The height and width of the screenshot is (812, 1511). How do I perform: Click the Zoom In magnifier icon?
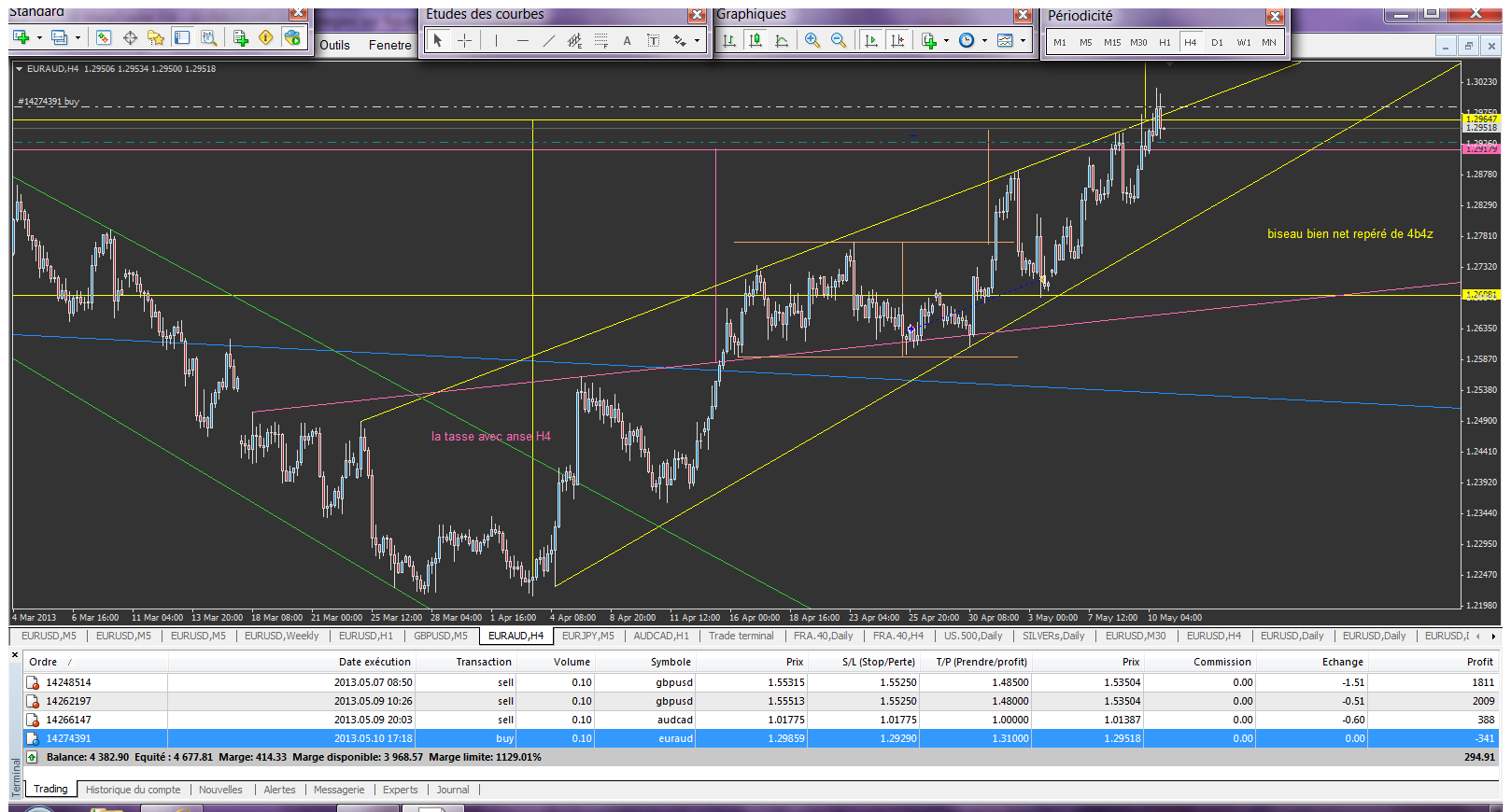[x=812, y=40]
